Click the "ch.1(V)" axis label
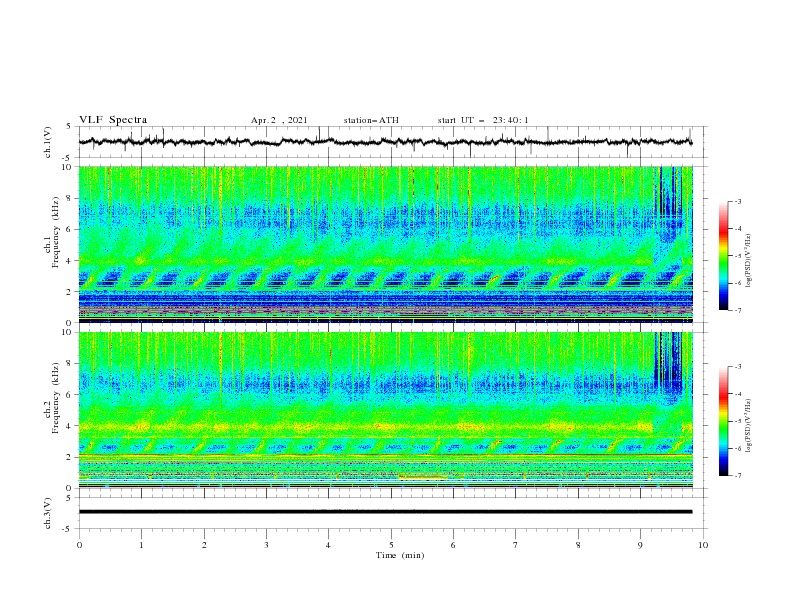Viewport: 792px width, 612px height. (x=48, y=142)
